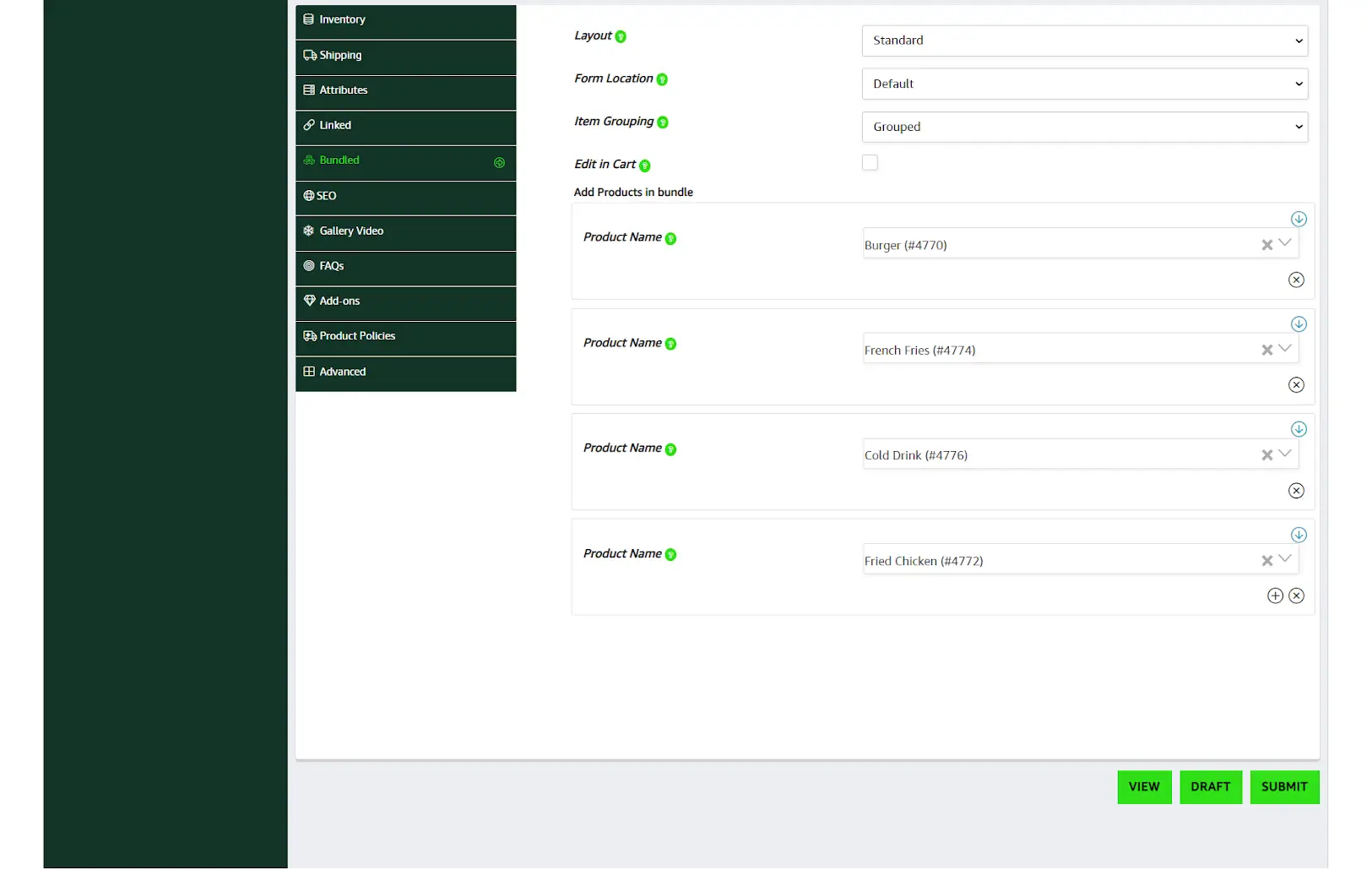Viewport: 1372px width, 870px height.
Task: Collapse the French Fries bundle item arrow
Action: [1299, 324]
